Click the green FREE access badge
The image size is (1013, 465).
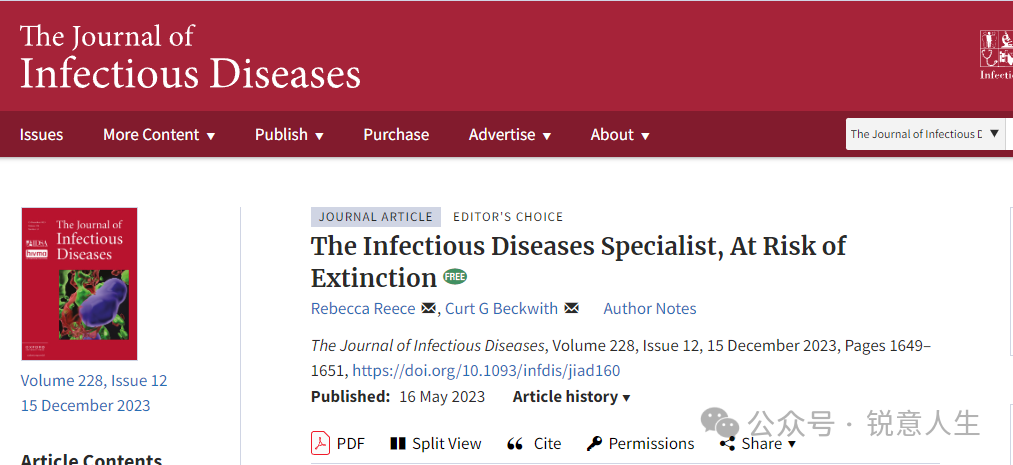coord(455,277)
